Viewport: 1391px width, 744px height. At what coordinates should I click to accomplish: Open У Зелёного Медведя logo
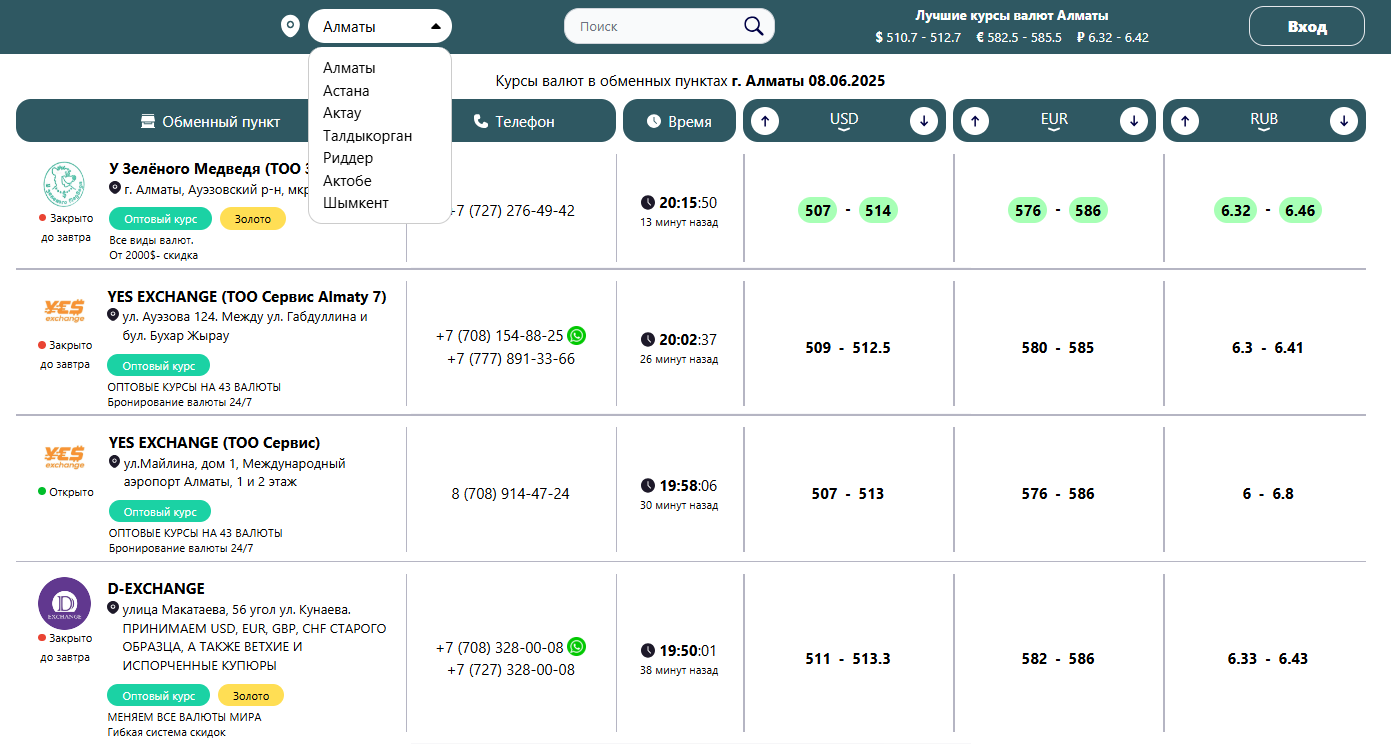coord(65,182)
